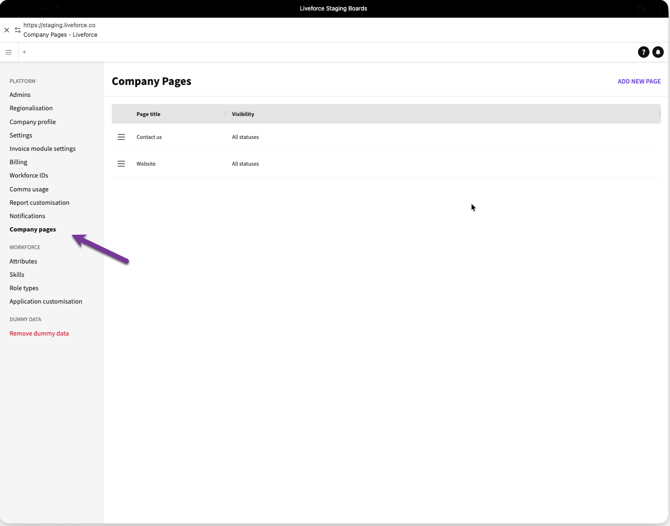This screenshot has width=670, height=526.
Task: Open the help question mark icon
Action: 643,52
